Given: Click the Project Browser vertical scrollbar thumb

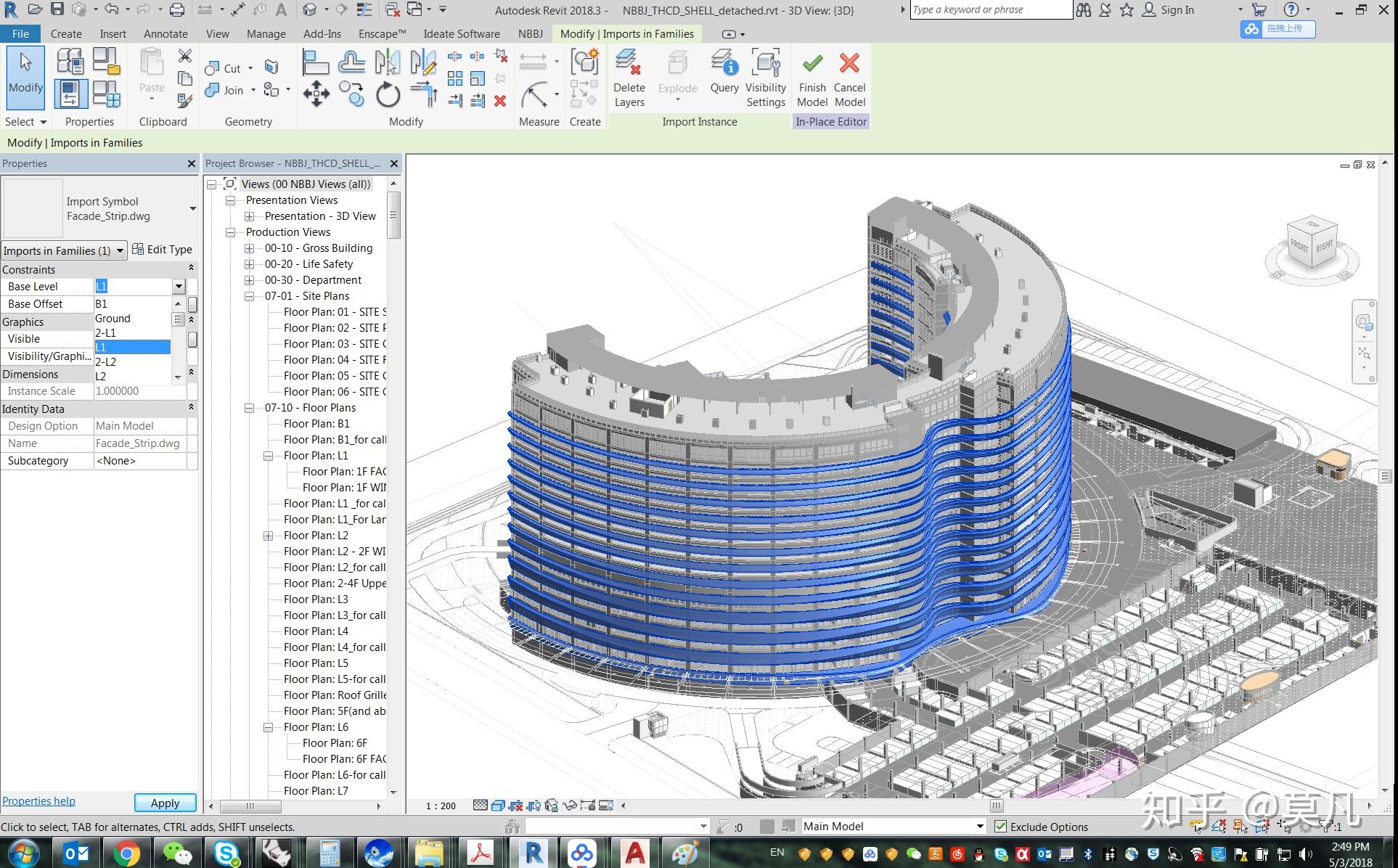Looking at the screenshot, I should [393, 215].
